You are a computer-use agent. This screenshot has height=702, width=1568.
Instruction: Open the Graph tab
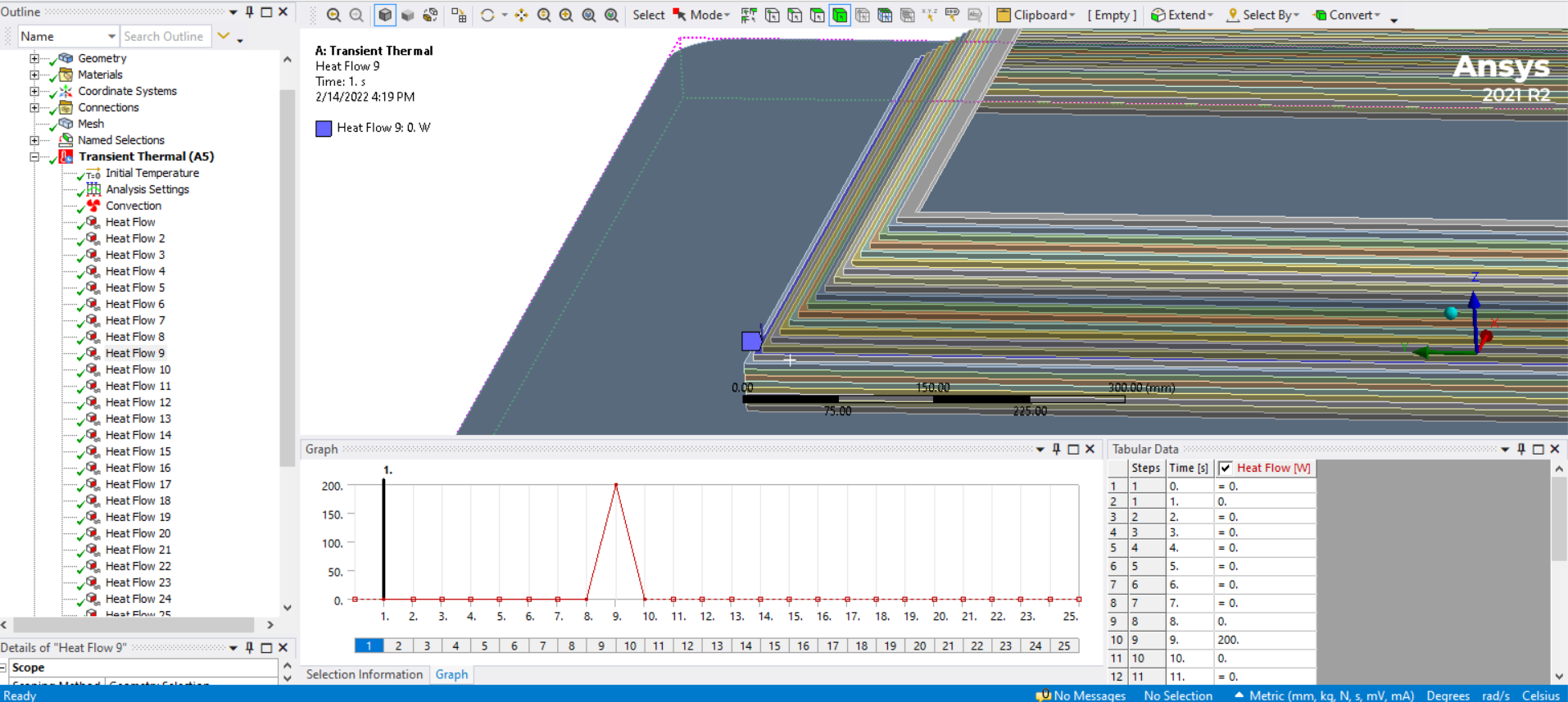(x=451, y=674)
